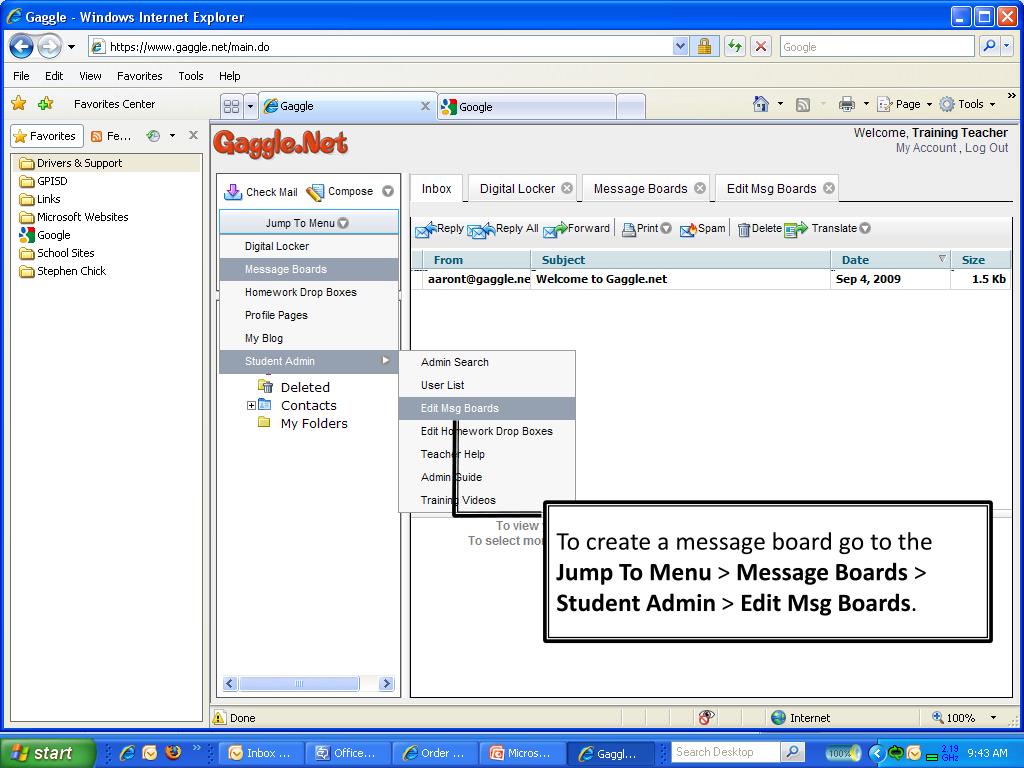Viewport: 1024px width, 768px height.
Task: Open the Favorites menu in menu bar
Action: [x=140, y=76]
